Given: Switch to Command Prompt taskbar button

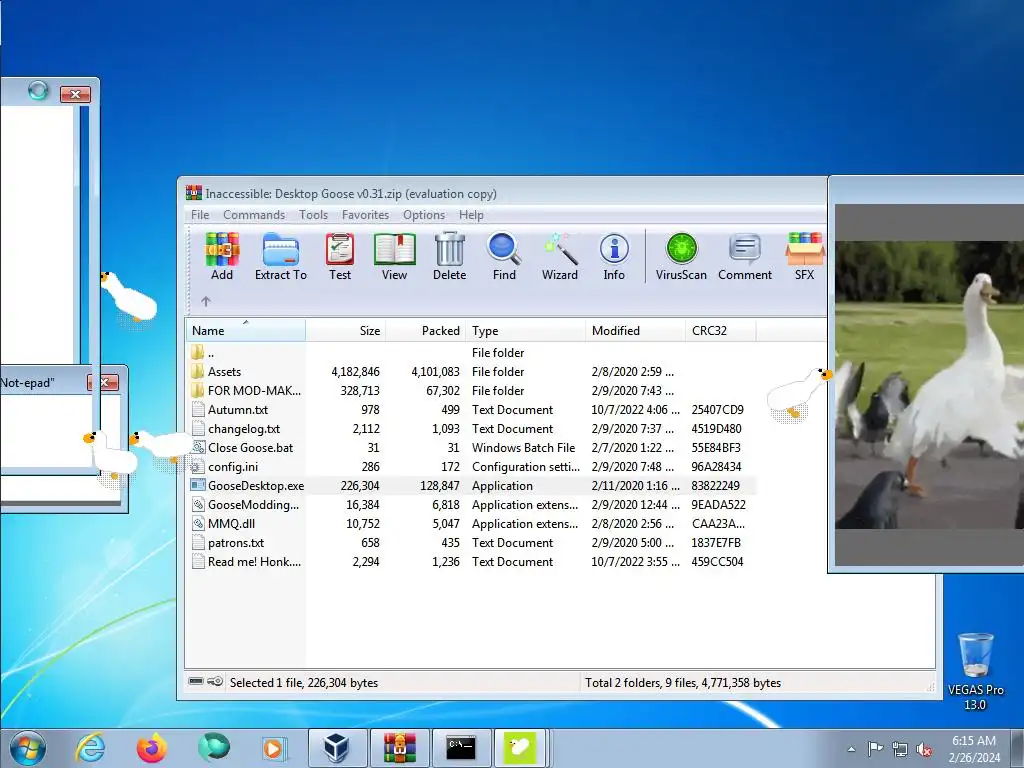Looking at the screenshot, I should coord(461,748).
